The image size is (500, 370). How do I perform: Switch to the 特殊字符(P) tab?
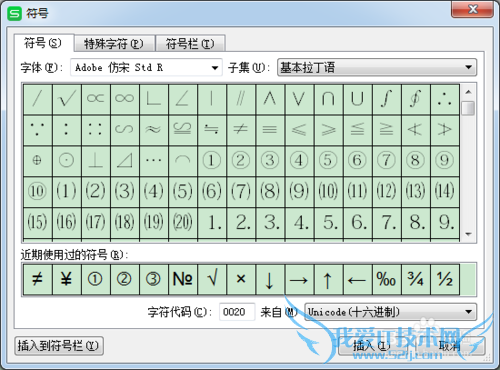tap(114, 44)
